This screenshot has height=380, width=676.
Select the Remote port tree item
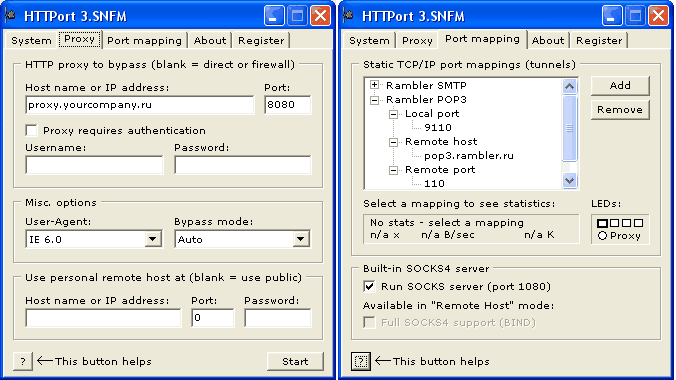pos(440,170)
